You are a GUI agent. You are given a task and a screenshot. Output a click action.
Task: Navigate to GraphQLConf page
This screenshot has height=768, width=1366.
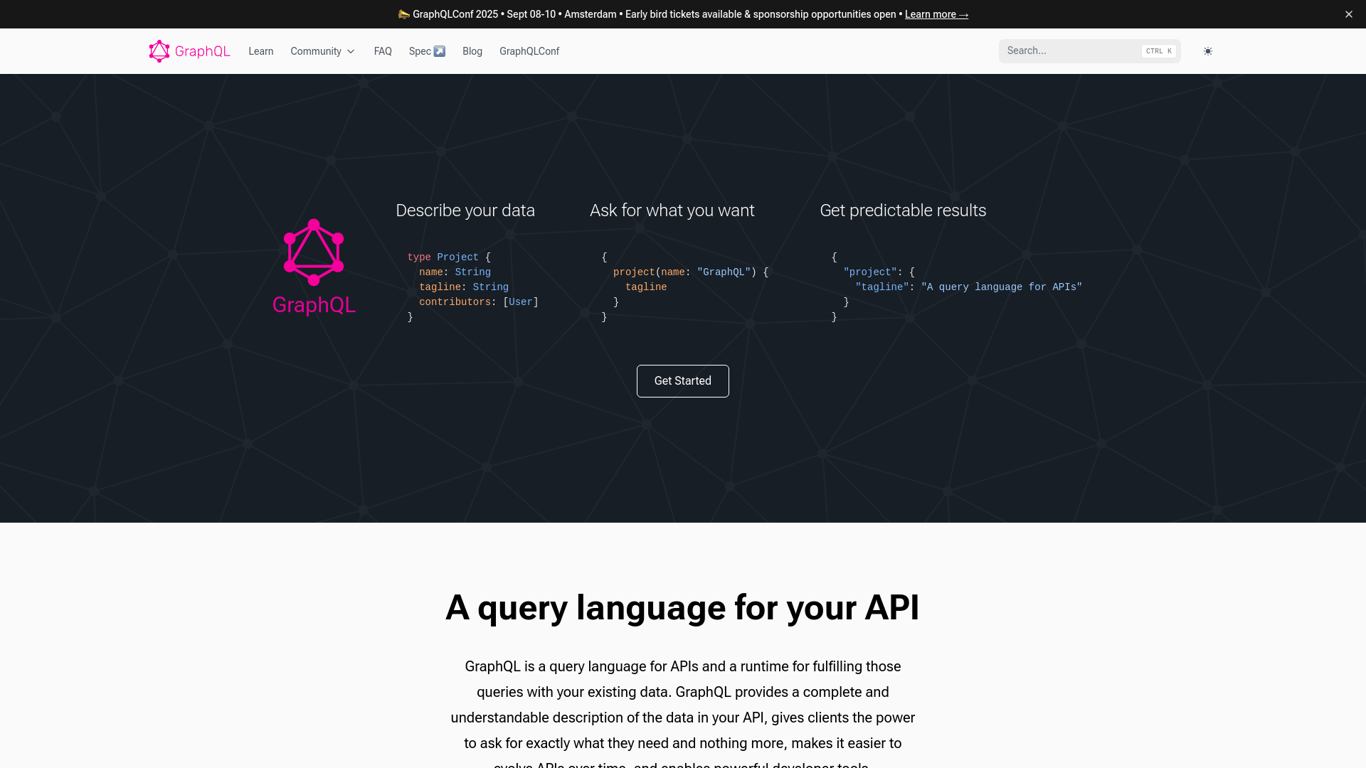click(529, 51)
